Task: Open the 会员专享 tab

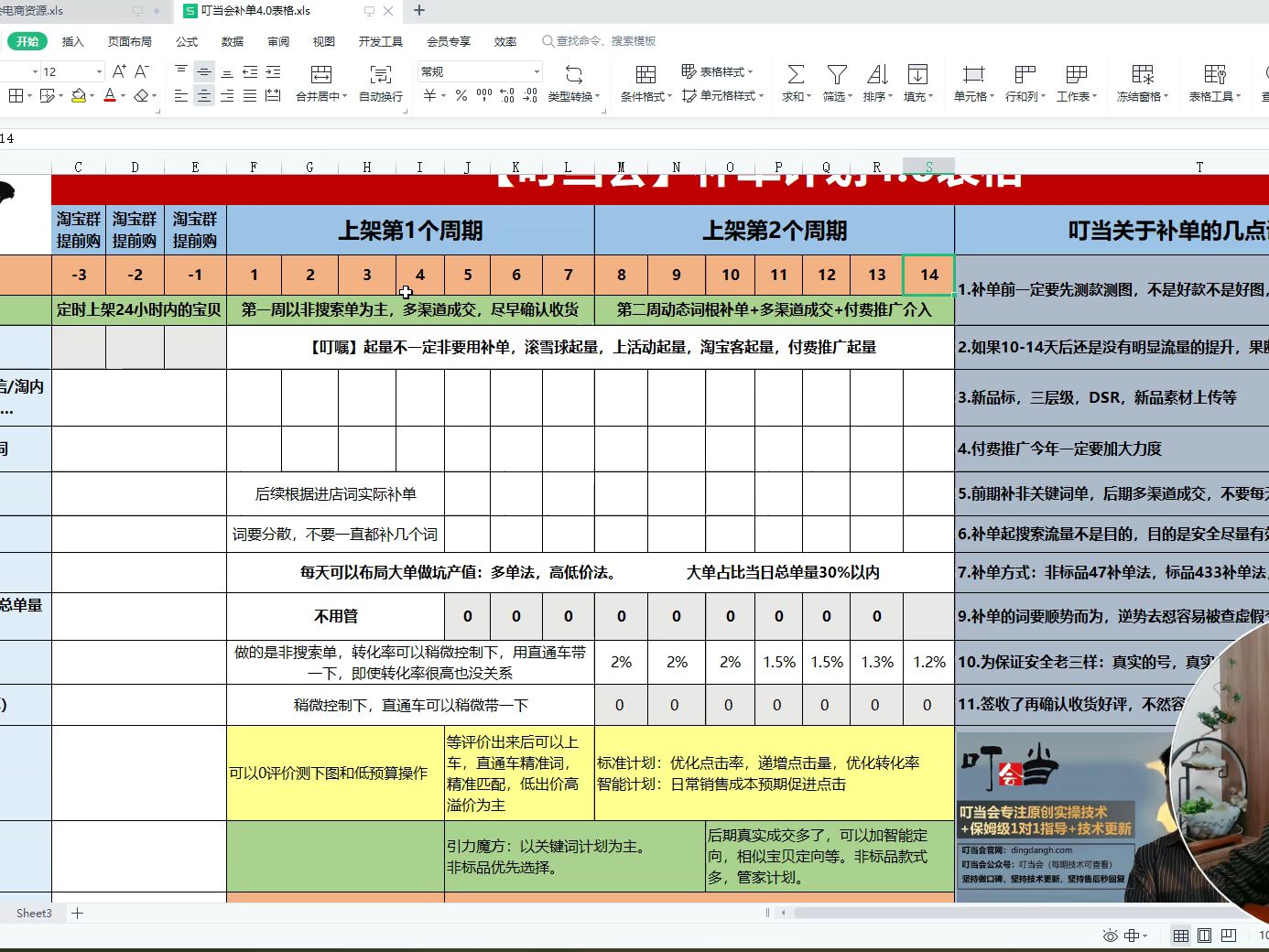Action: tap(449, 41)
